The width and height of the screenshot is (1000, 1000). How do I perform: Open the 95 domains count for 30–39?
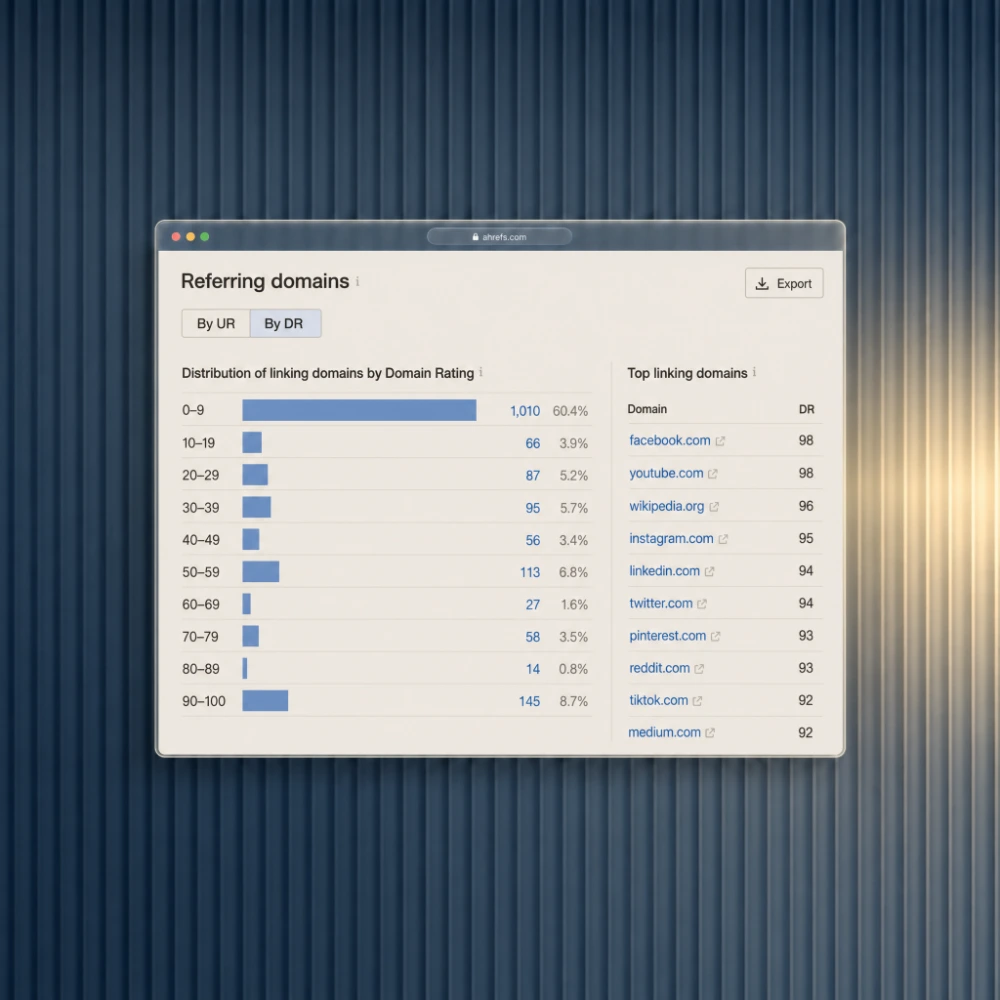533,508
